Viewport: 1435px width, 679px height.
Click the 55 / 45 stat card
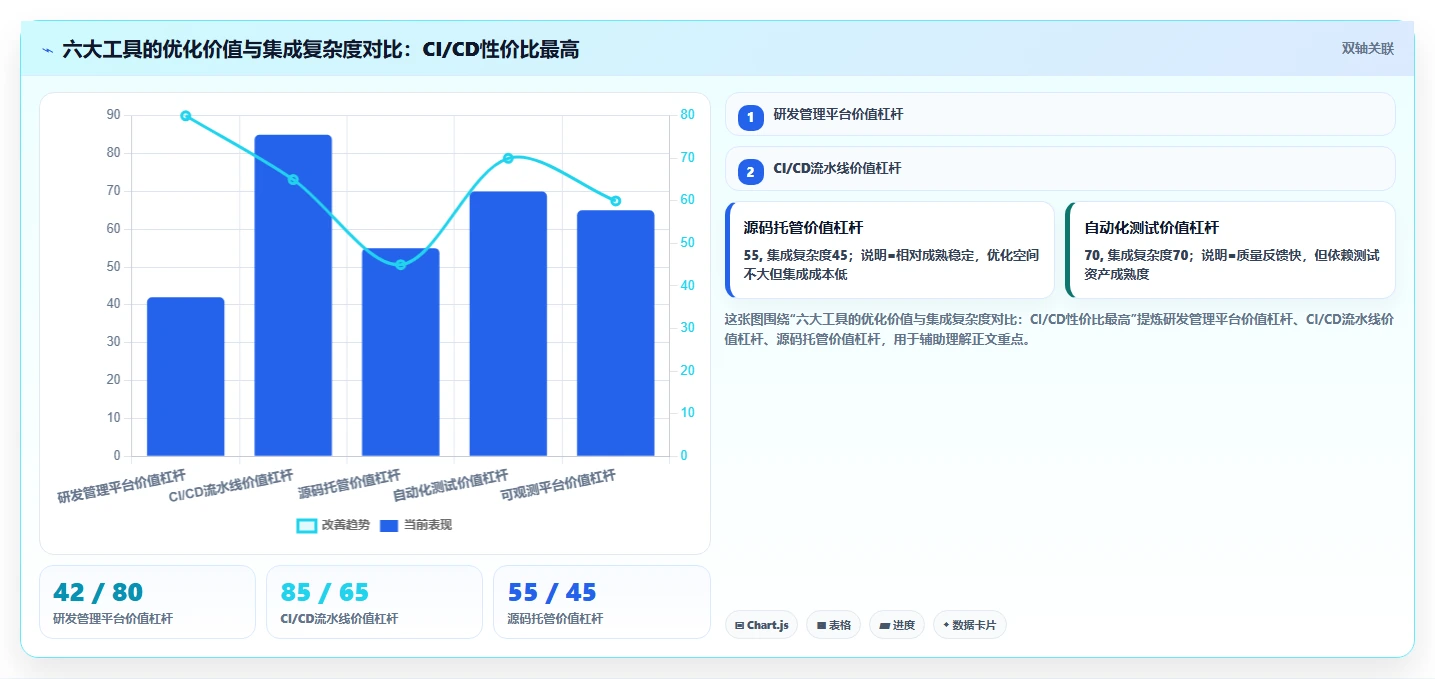(x=601, y=602)
